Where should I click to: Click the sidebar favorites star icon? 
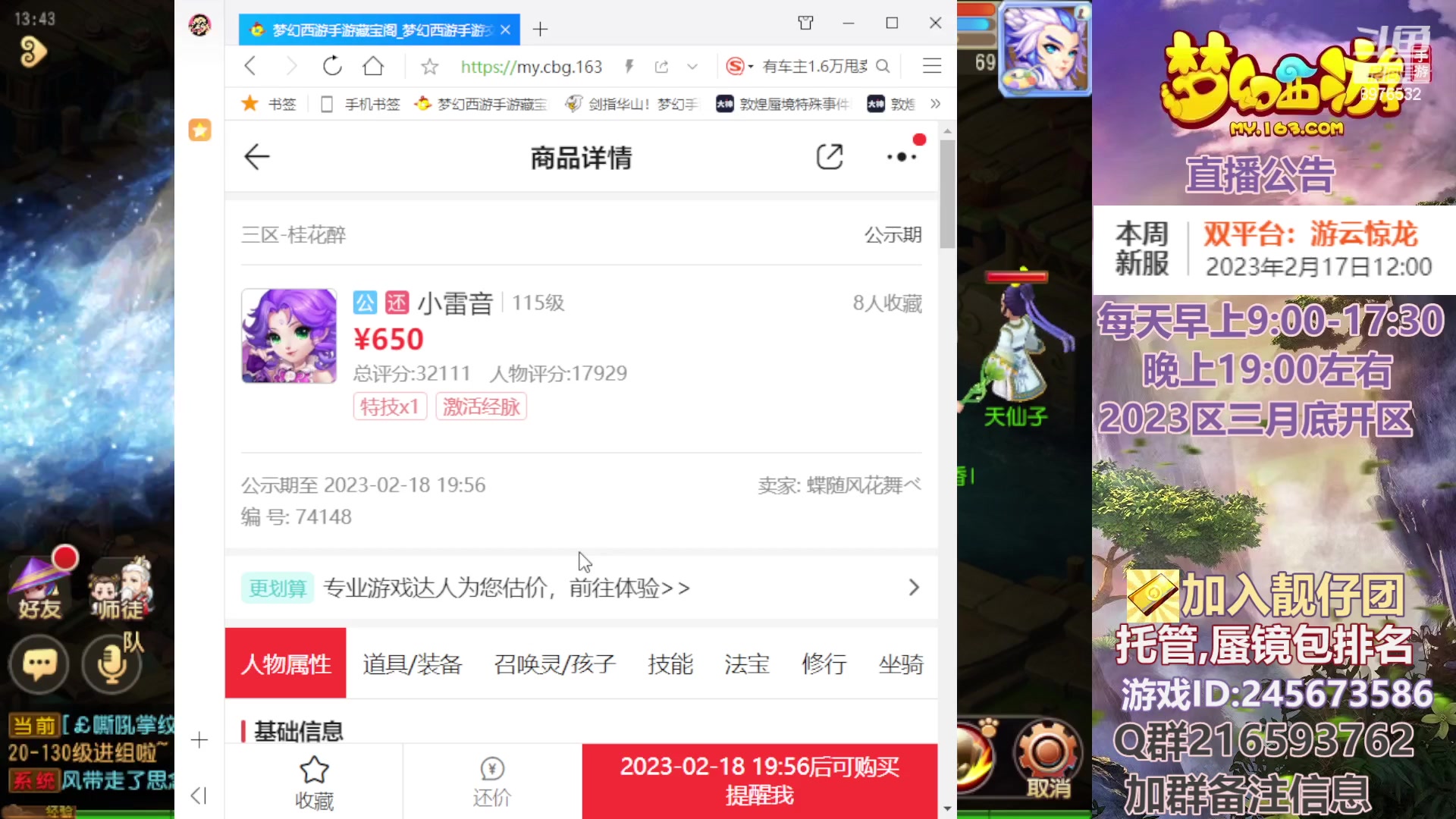199,130
